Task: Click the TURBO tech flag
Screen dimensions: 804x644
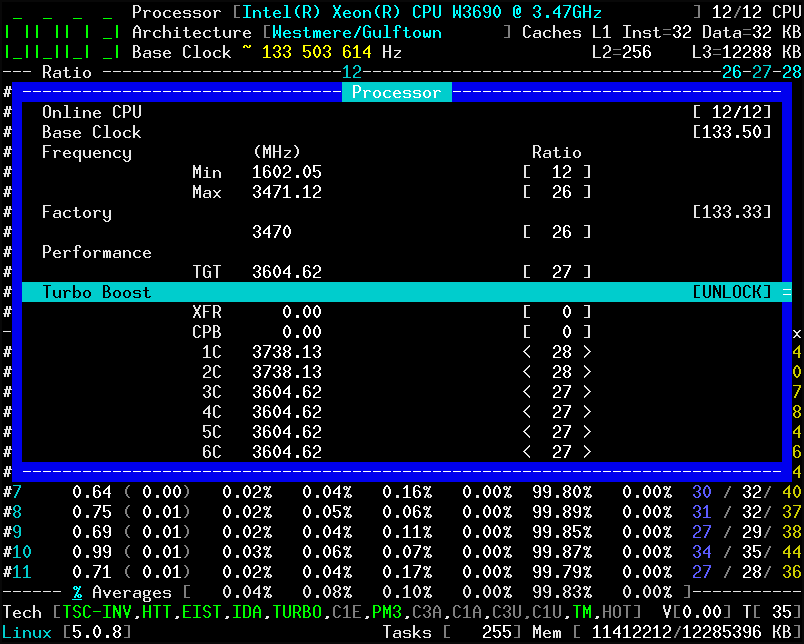Action: [x=297, y=612]
